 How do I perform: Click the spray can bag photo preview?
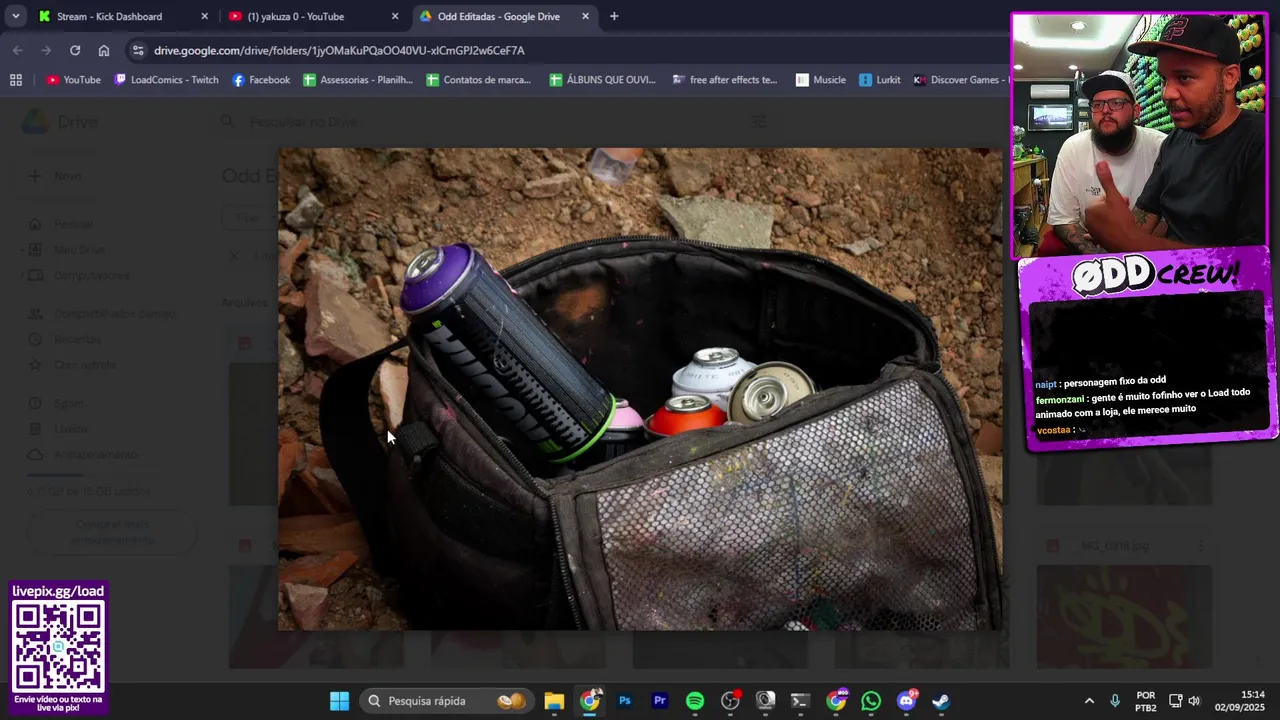pos(640,390)
